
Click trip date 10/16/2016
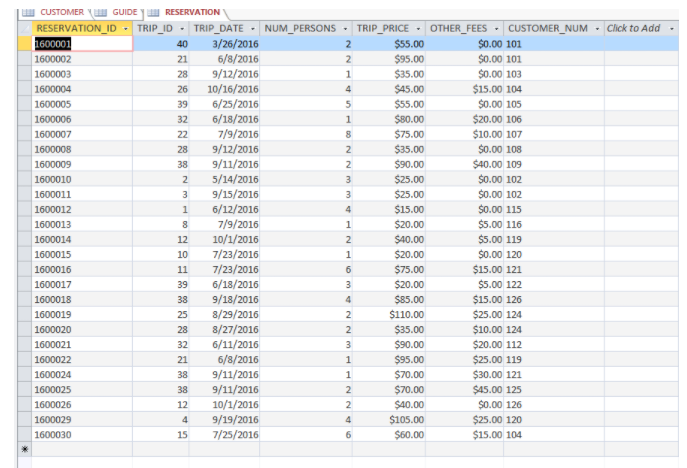pos(224,89)
